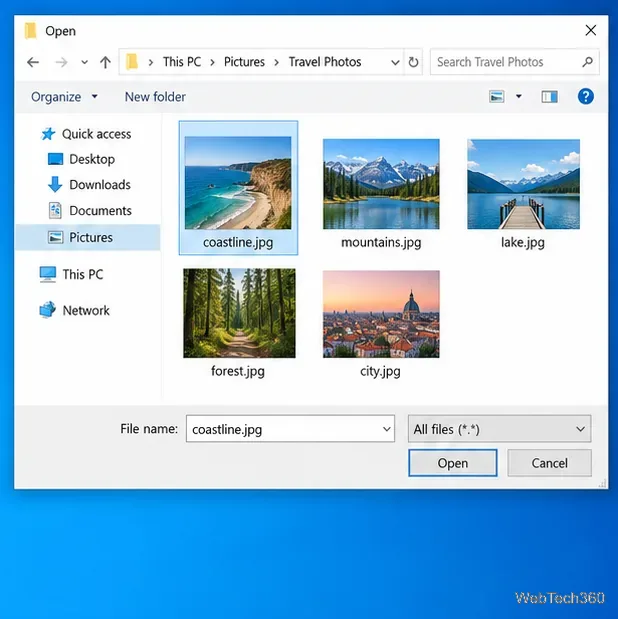Viewport: 618px width, 619px height.
Task: Select Quick access in the sidebar
Action: click(x=96, y=134)
